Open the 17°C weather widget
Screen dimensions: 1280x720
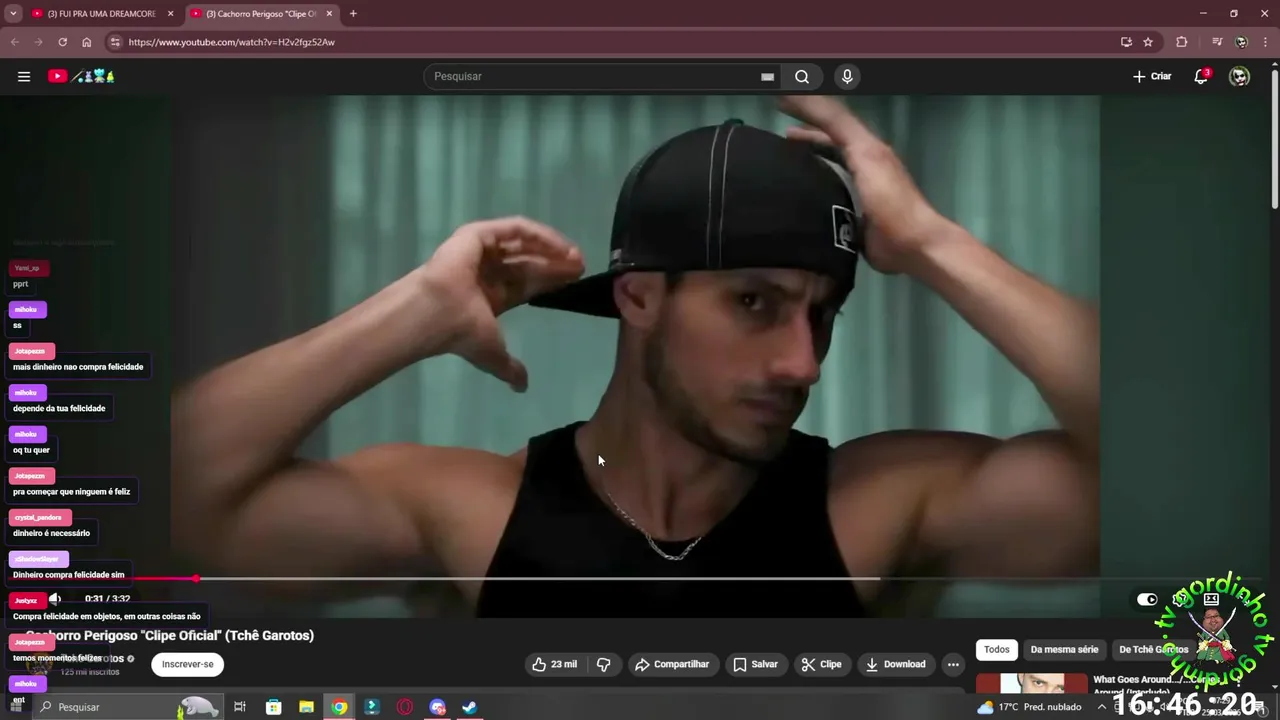pyautogui.click(x=1029, y=707)
